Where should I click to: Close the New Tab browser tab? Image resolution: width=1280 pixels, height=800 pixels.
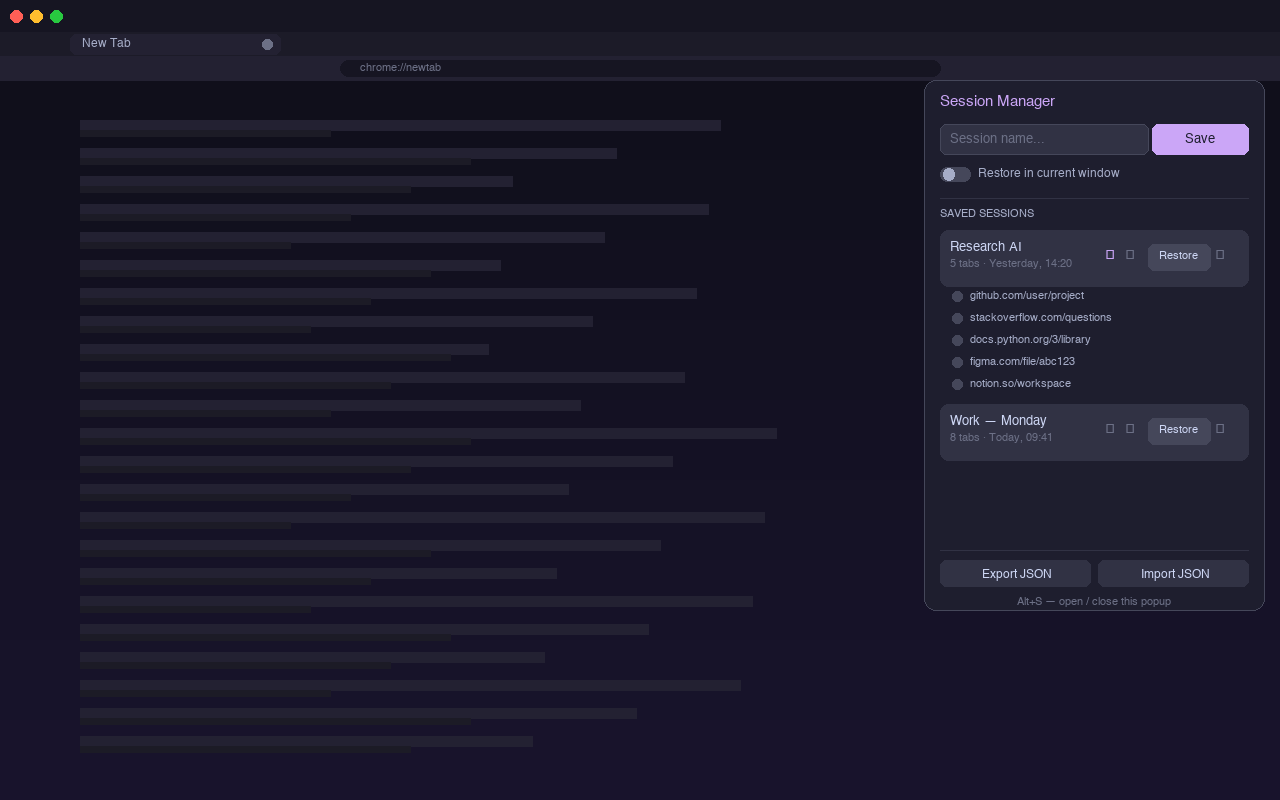267,44
